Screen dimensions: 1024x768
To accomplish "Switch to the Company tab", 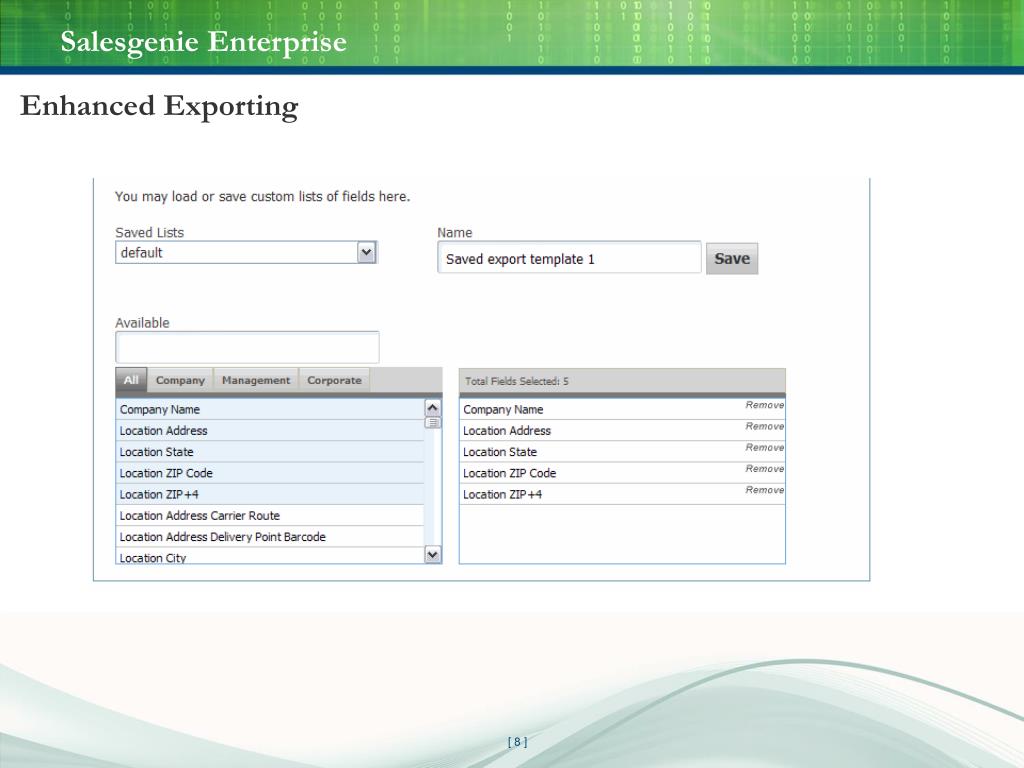I will (x=180, y=380).
